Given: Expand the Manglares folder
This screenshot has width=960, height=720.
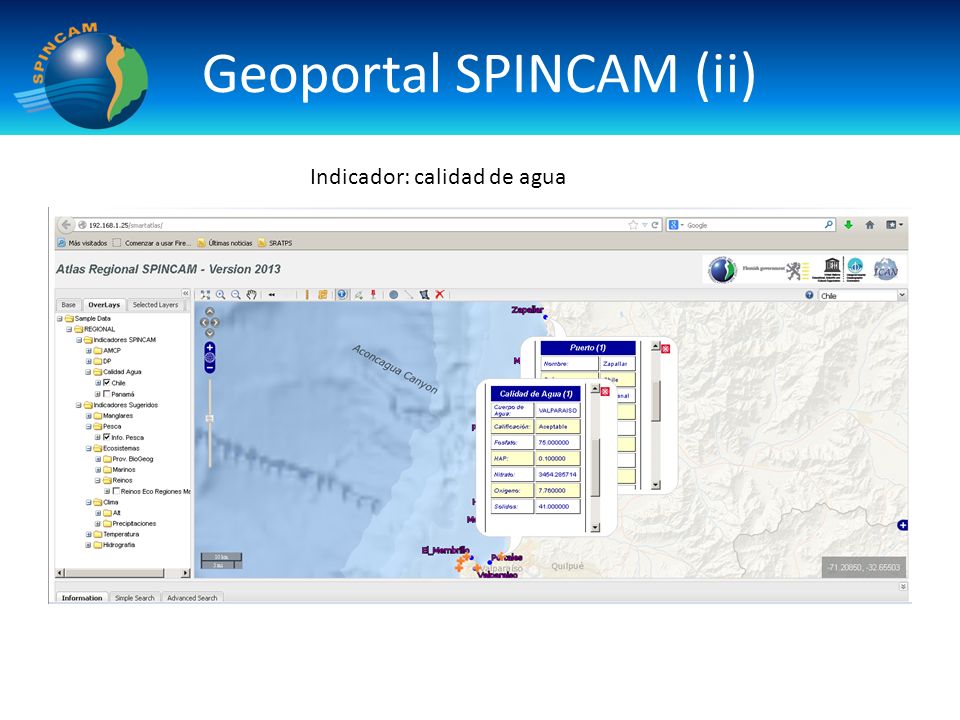Looking at the screenshot, I should [x=88, y=416].
